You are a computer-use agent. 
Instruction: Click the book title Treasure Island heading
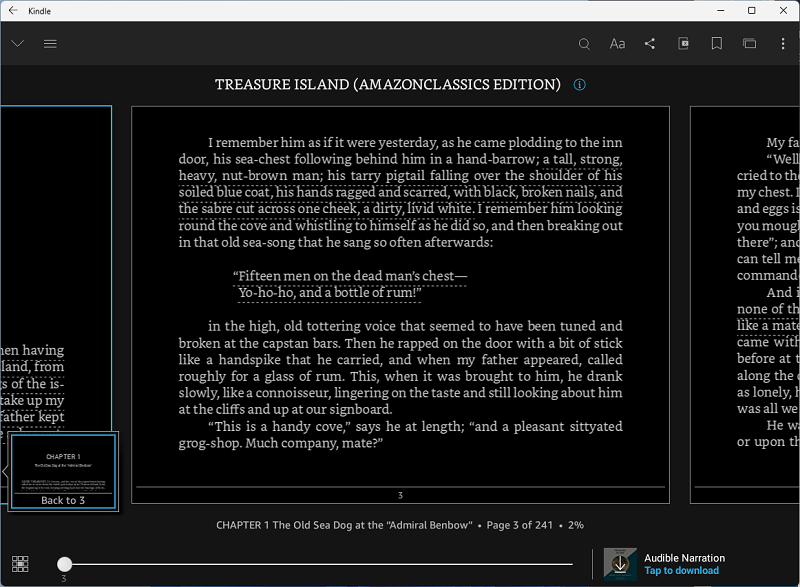pos(388,85)
